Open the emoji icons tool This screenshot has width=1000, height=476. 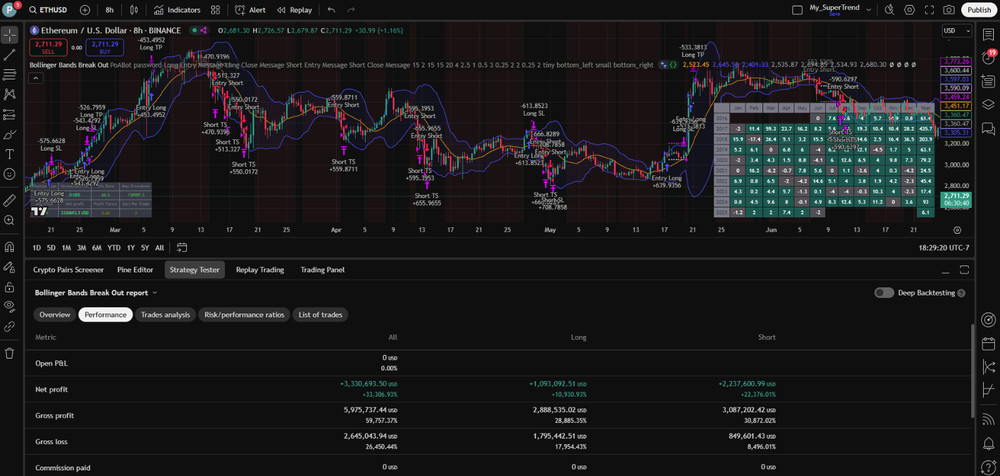10,174
